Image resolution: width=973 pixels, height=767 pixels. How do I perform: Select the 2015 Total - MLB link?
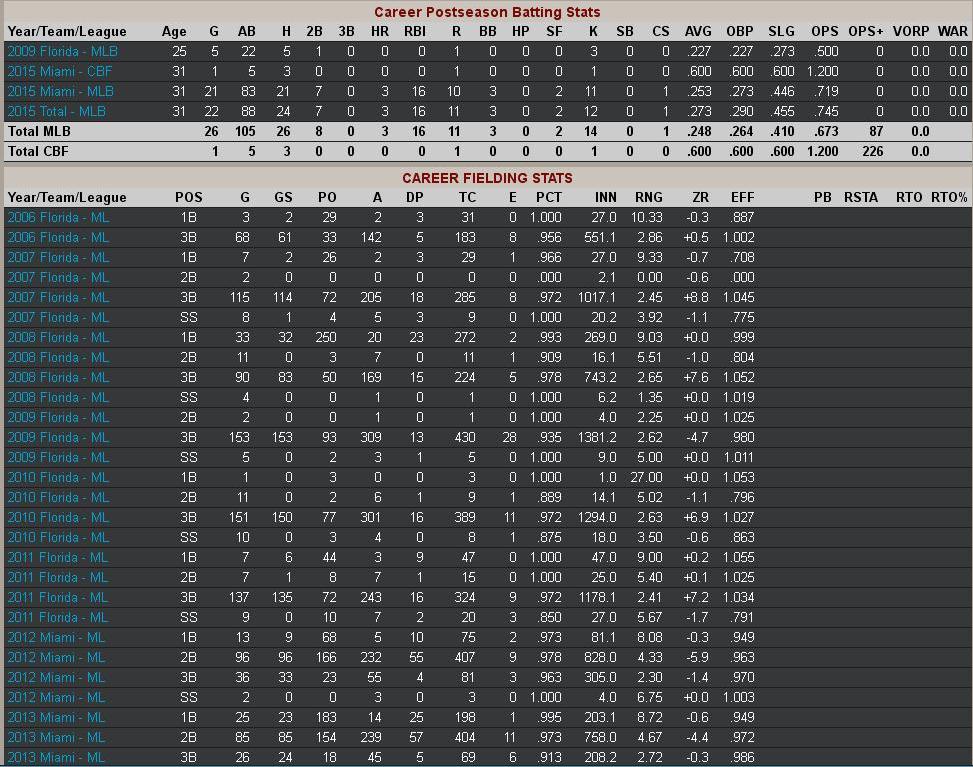click(56, 112)
